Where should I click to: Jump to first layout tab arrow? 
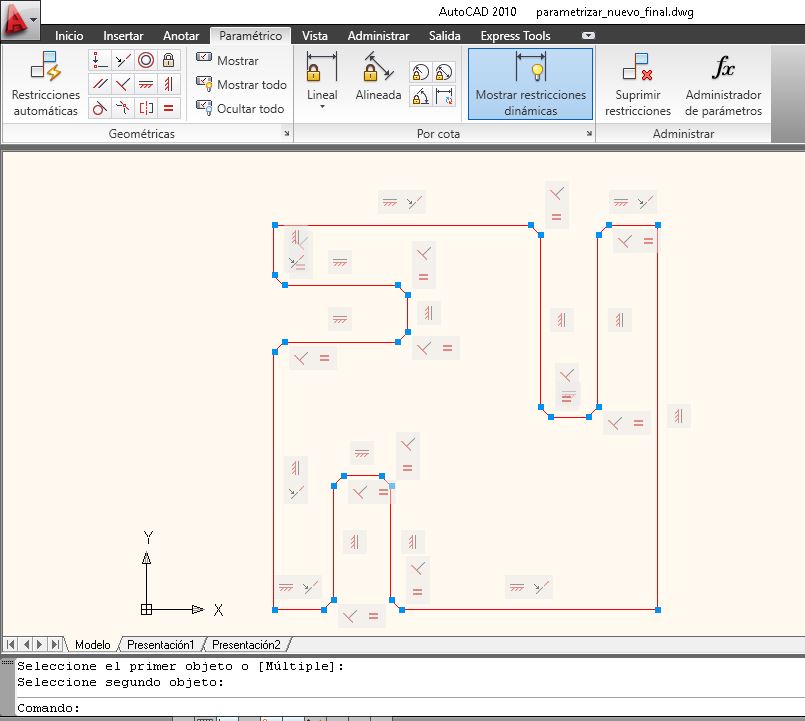pos(10,644)
